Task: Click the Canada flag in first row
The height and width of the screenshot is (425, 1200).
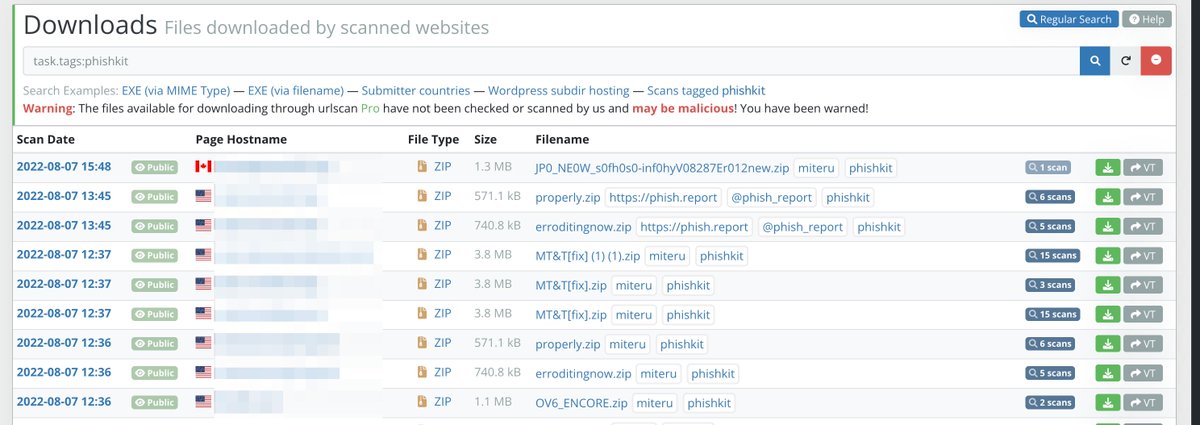Action: 203,167
